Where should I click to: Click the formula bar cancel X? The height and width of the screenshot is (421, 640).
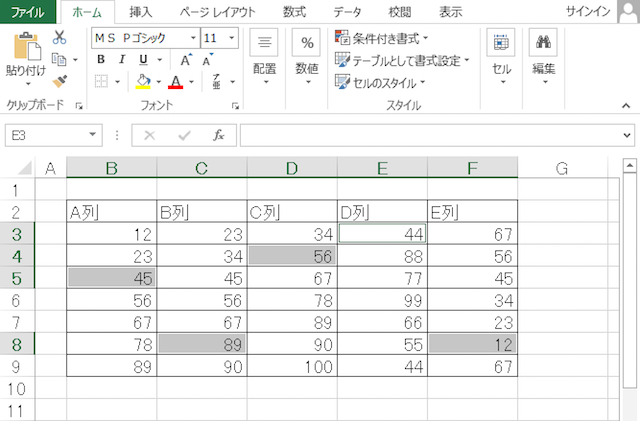[150, 135]
